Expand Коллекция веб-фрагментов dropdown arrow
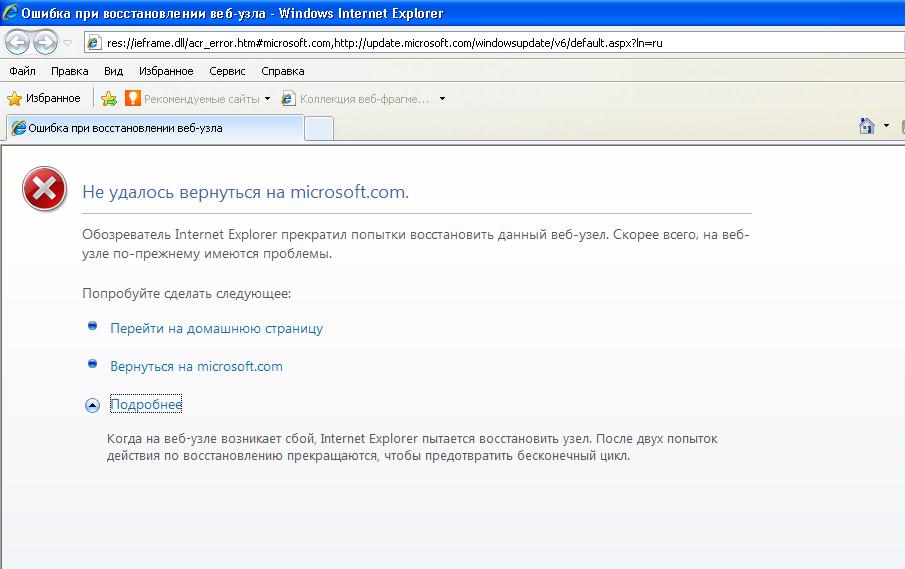Image resolution: width=905 pixels, height=569 pixels. [x=442, y=99]
